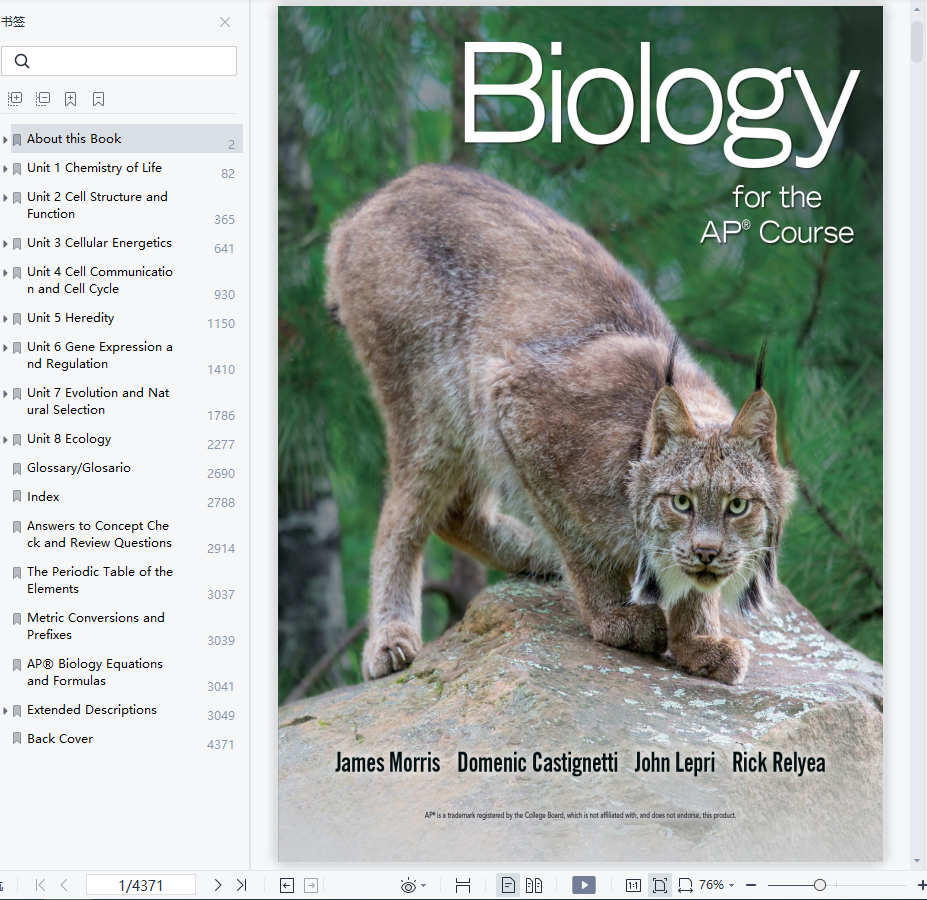The image size is (927, 900).
Task: Go back to previous view
Action: (x=287, y=885)
